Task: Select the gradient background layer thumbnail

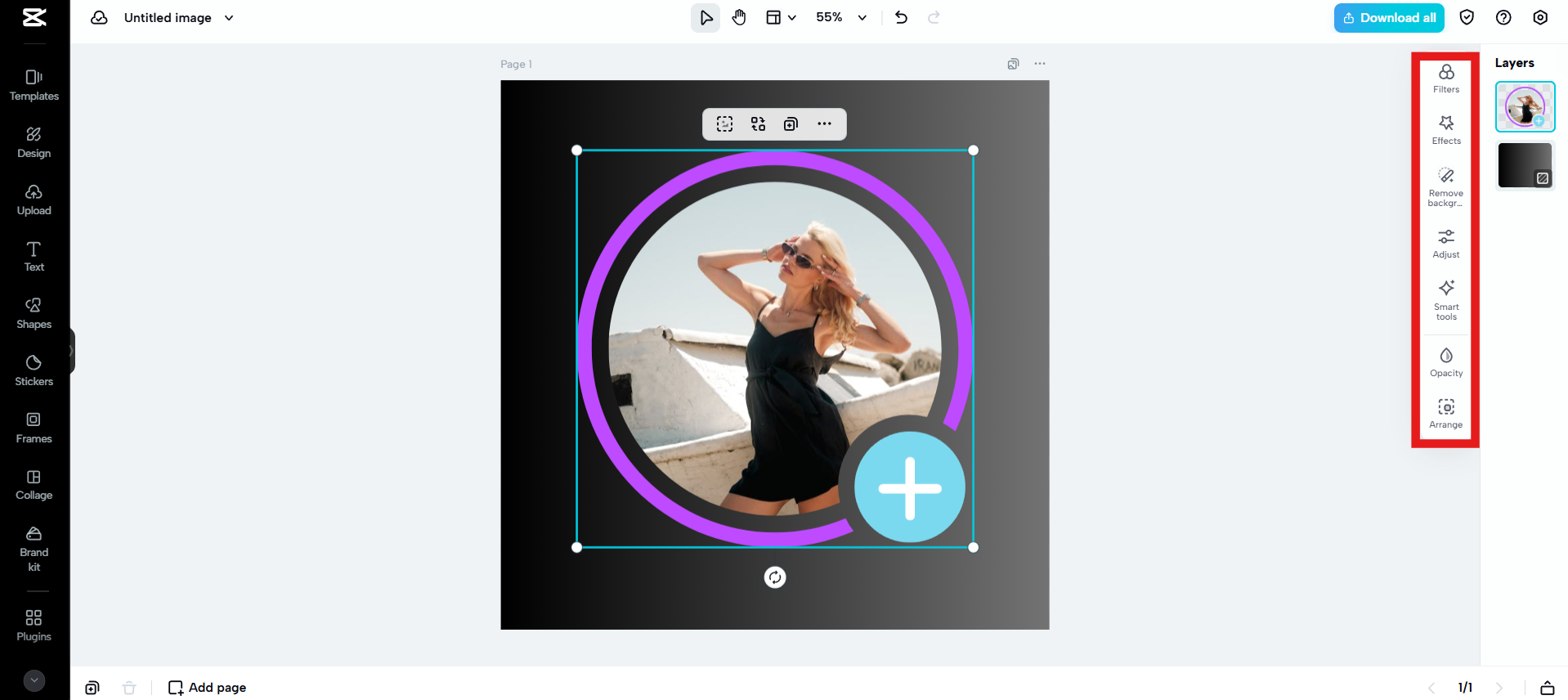Action: [1525, 165]
